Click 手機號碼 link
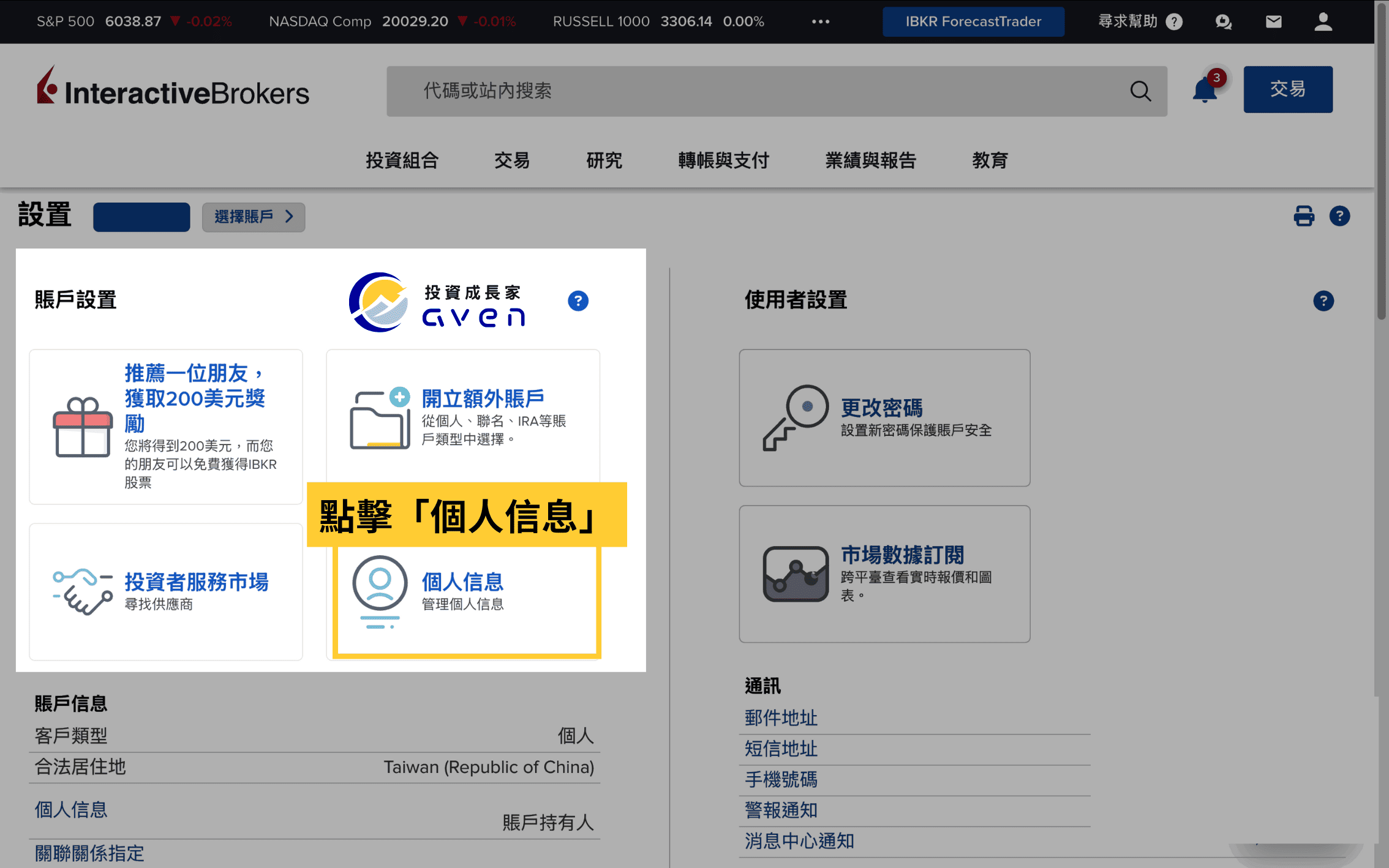The height and width of the screenshot is (868, 1389). (781, 779)
